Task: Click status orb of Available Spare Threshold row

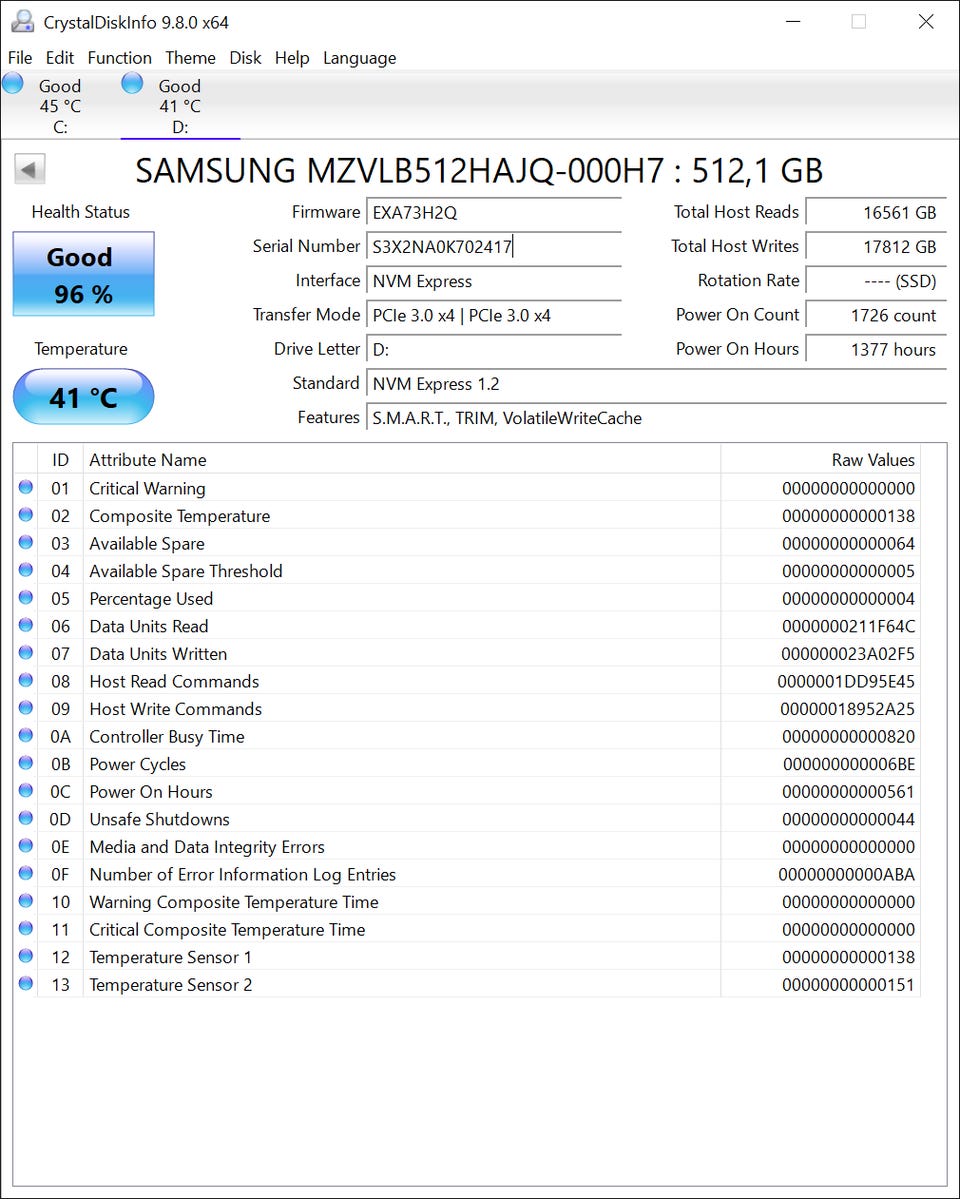Action: pos(26,570)
